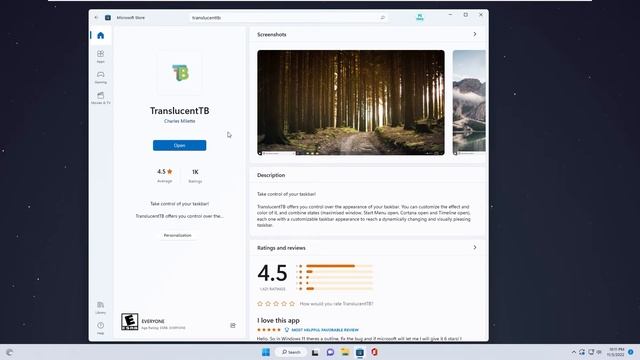The image size is (640, 360).
Task: Click the TranslucentTB app logo
Action: click(x=180, y=73)
